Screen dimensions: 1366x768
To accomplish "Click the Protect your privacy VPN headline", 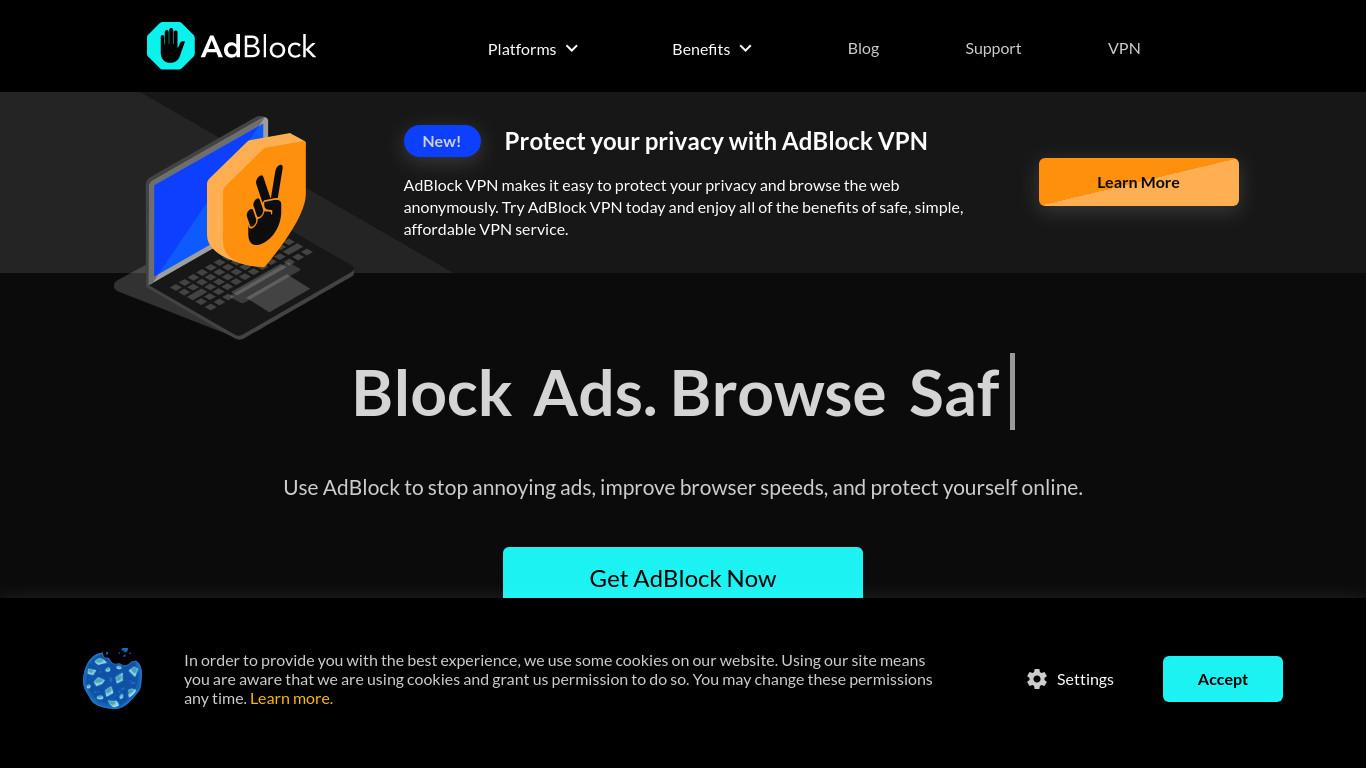I will 716,141.
